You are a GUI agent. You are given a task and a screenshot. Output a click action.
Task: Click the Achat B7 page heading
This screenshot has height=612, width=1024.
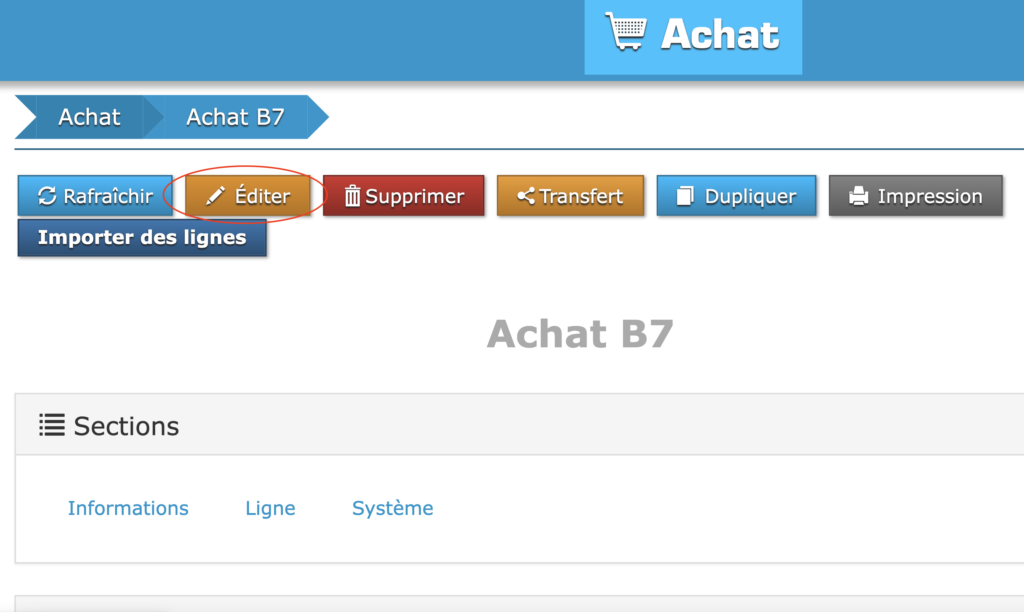click(580, 333)
